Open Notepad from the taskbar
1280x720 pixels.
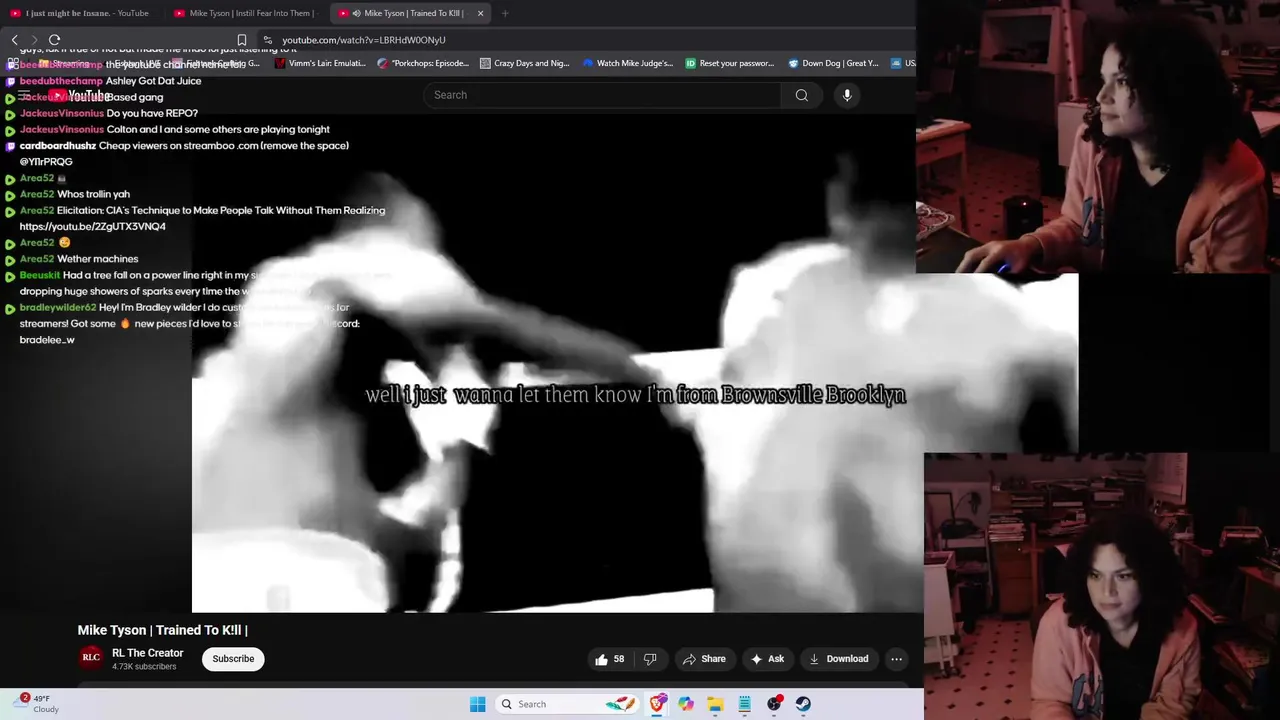click(744, 704)
